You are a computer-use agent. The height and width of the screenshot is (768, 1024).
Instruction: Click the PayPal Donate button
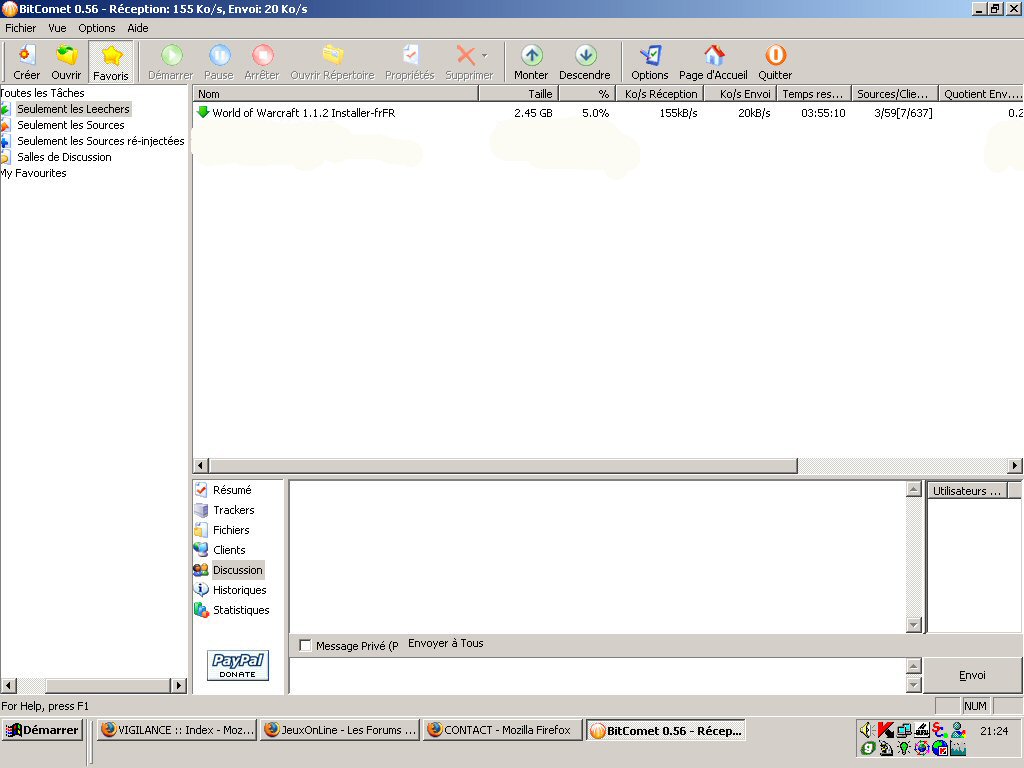tap(238, 665)
